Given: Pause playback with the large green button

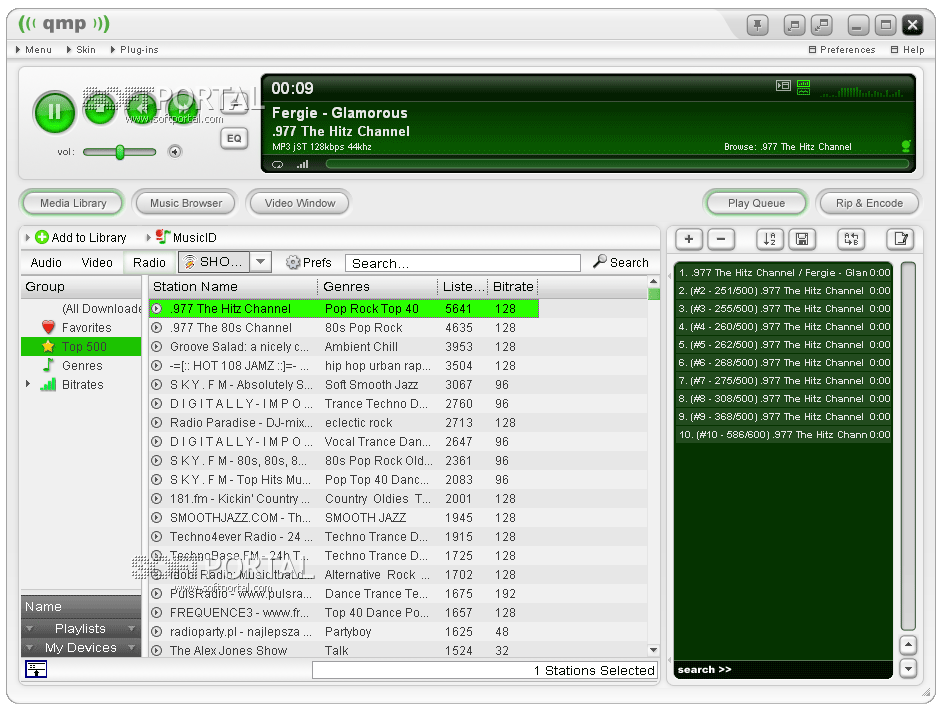Looking at the screenshot, I should pyautogui.click(x=54, y=112).
